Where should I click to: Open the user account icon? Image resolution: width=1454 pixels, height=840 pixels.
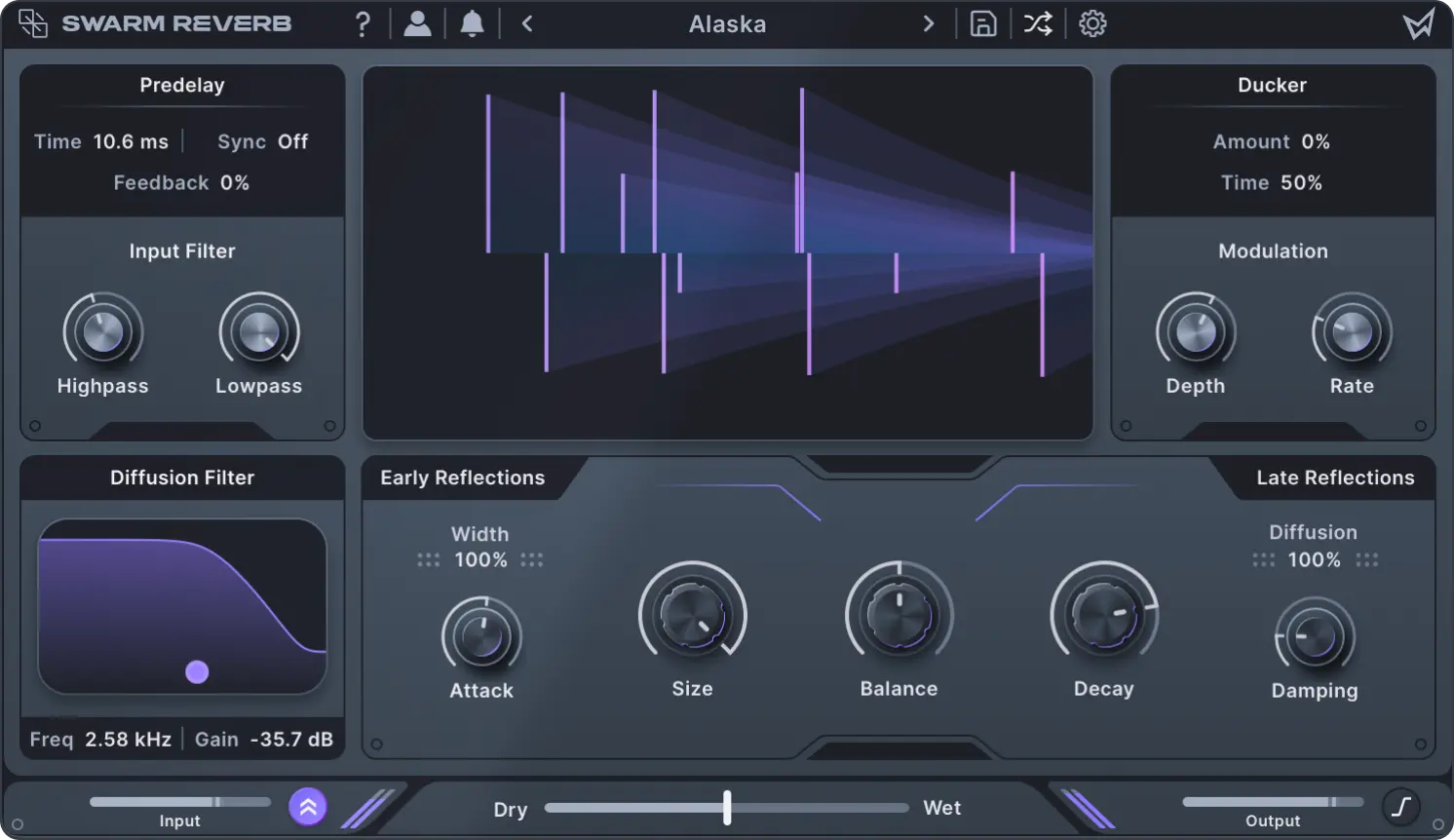pos(417,23)
